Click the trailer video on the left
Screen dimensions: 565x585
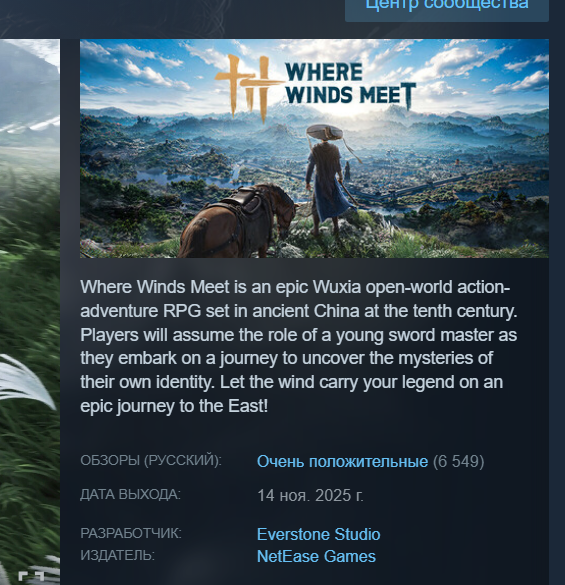click(x=30, y=312)
